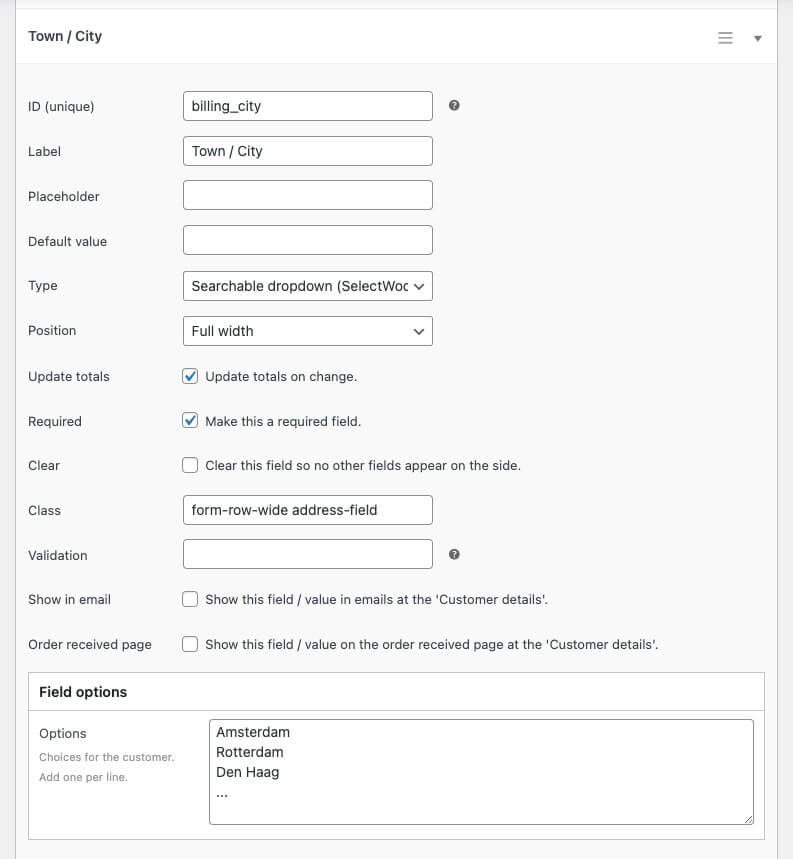This screenshot has height=859, width=793.
Task: Click the help icon beside ID field
Action: 454,105
